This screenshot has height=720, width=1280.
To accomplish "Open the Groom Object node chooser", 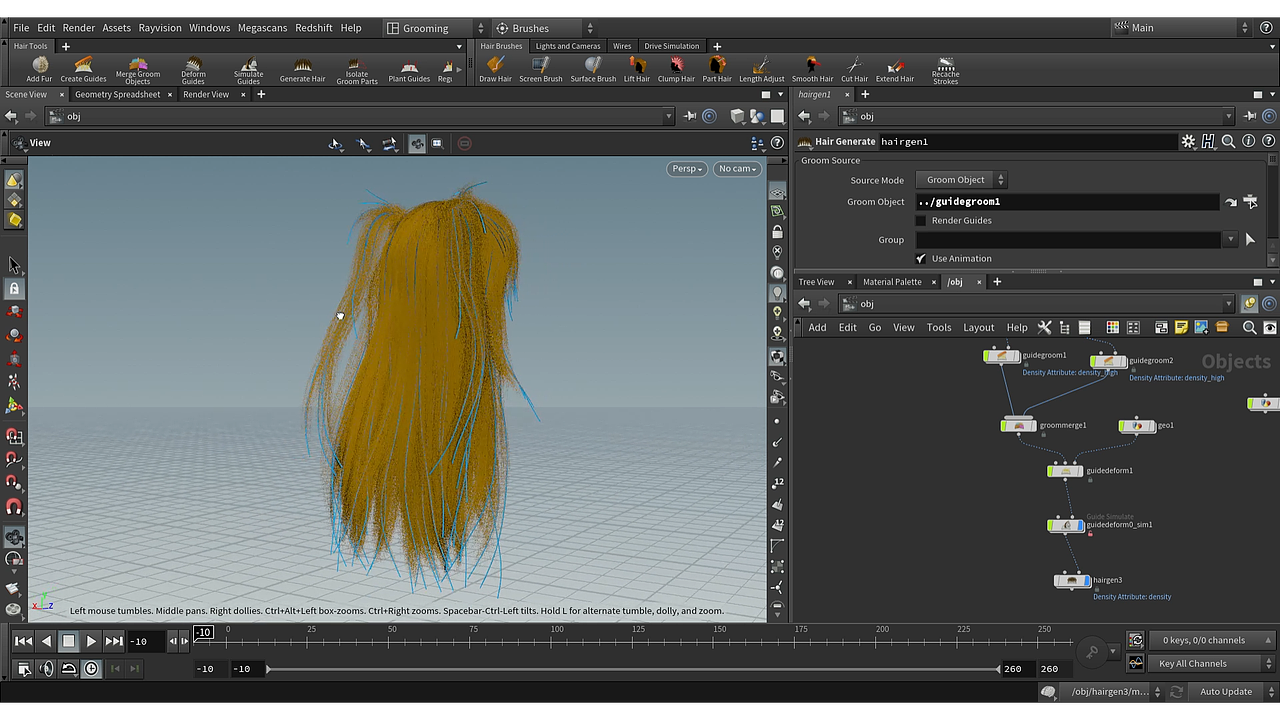I will (x=1251, y=202).
